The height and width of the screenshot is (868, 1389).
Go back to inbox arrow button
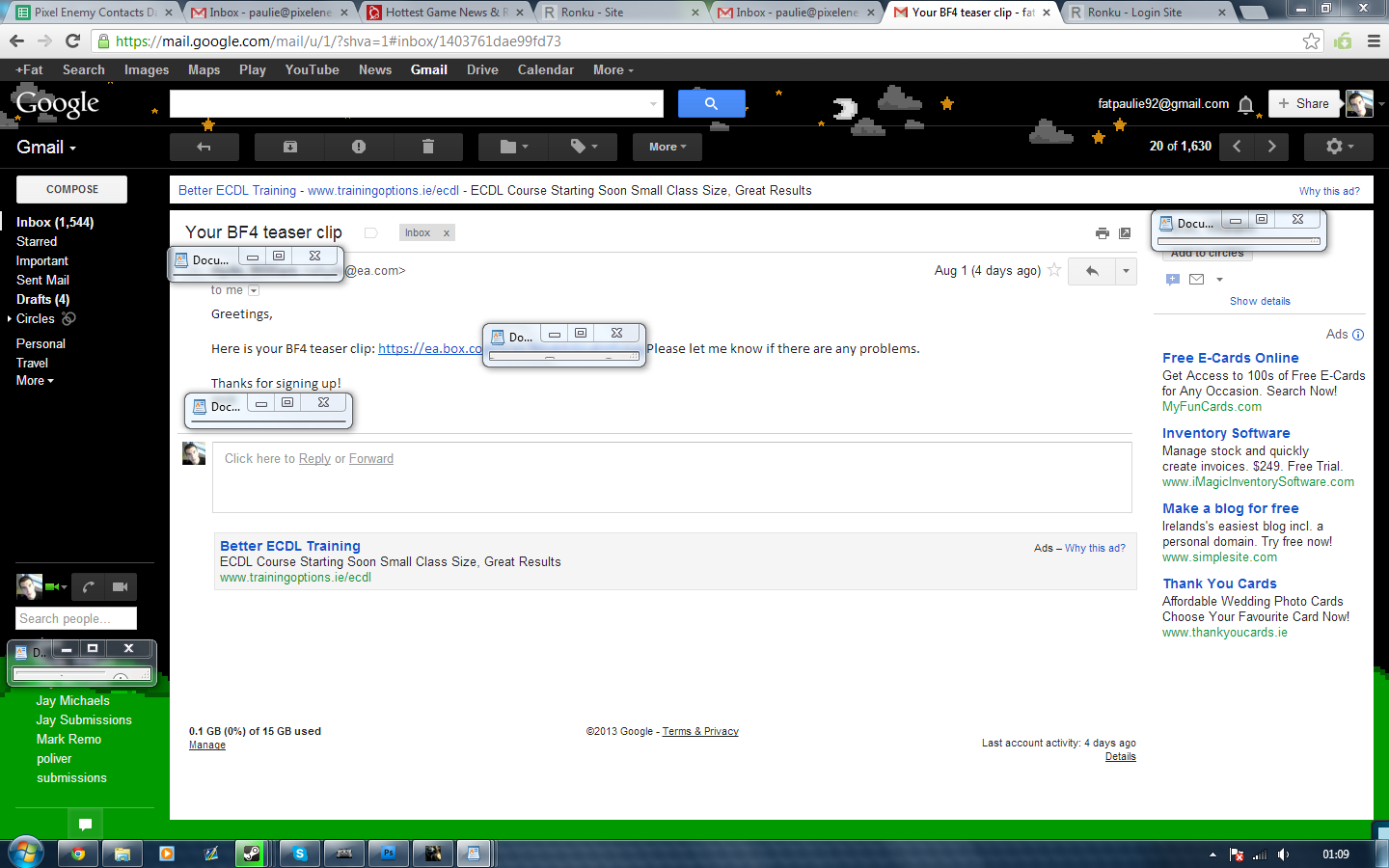pyautogui.click(x=204, y=147)
